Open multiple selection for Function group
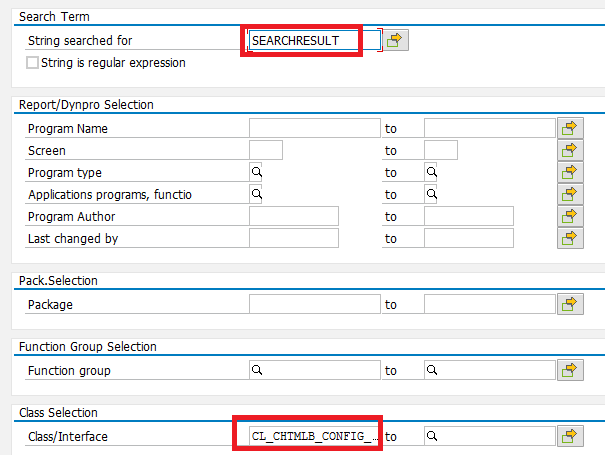Image resolution: width=605 pixels, height=455 pixels. (x=570, y=370)
